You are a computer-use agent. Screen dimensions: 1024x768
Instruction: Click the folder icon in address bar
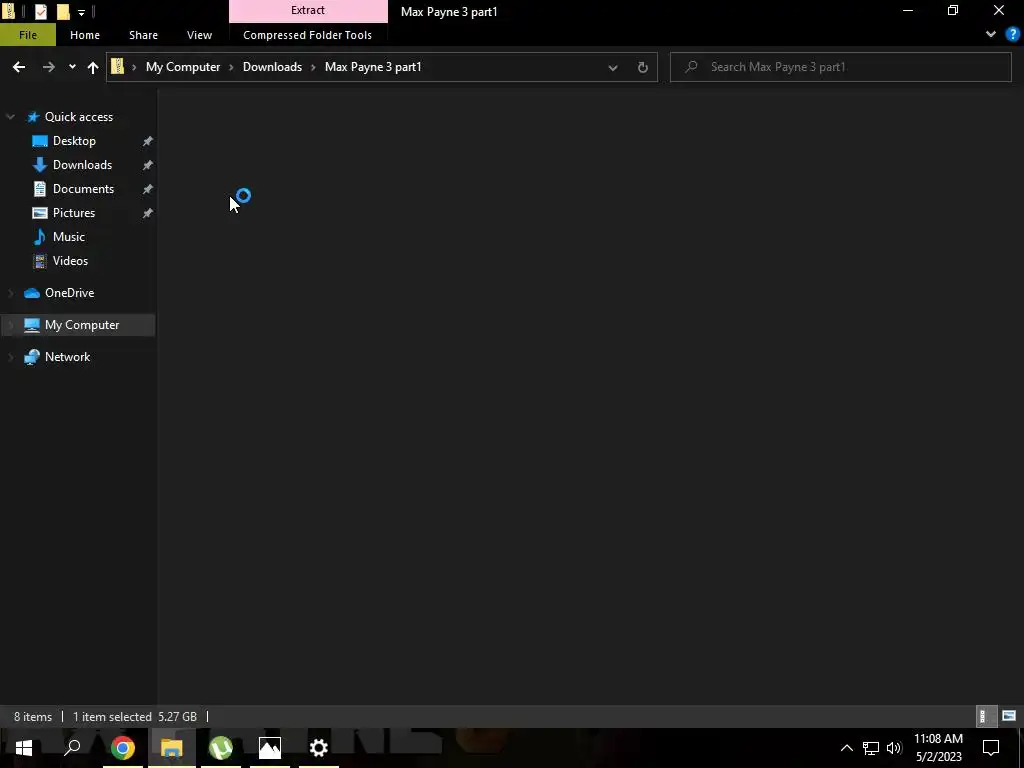click(118, 66)
